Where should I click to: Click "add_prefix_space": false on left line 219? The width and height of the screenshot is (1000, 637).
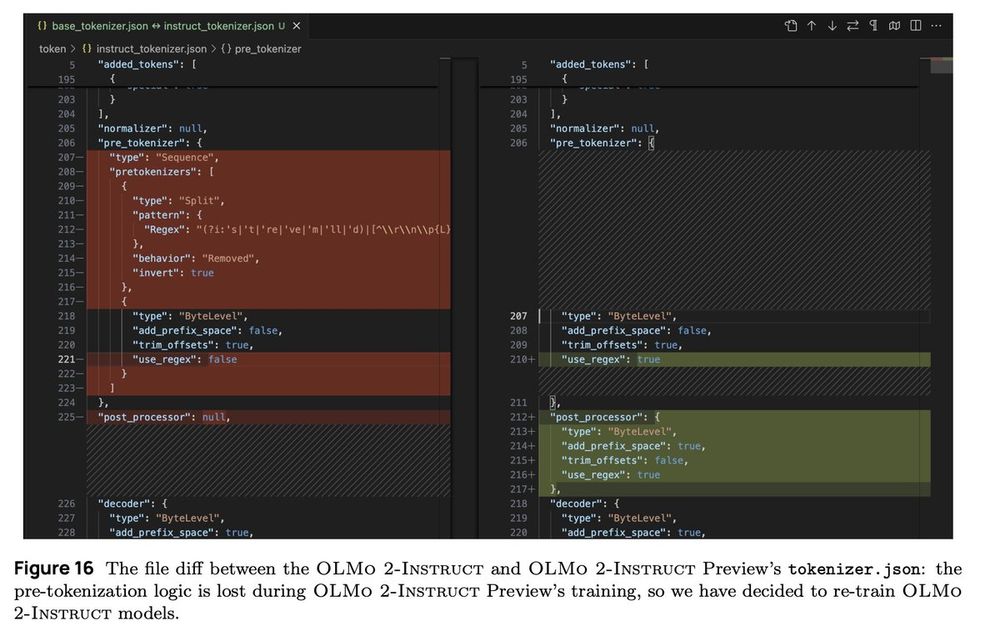(207, 331)
